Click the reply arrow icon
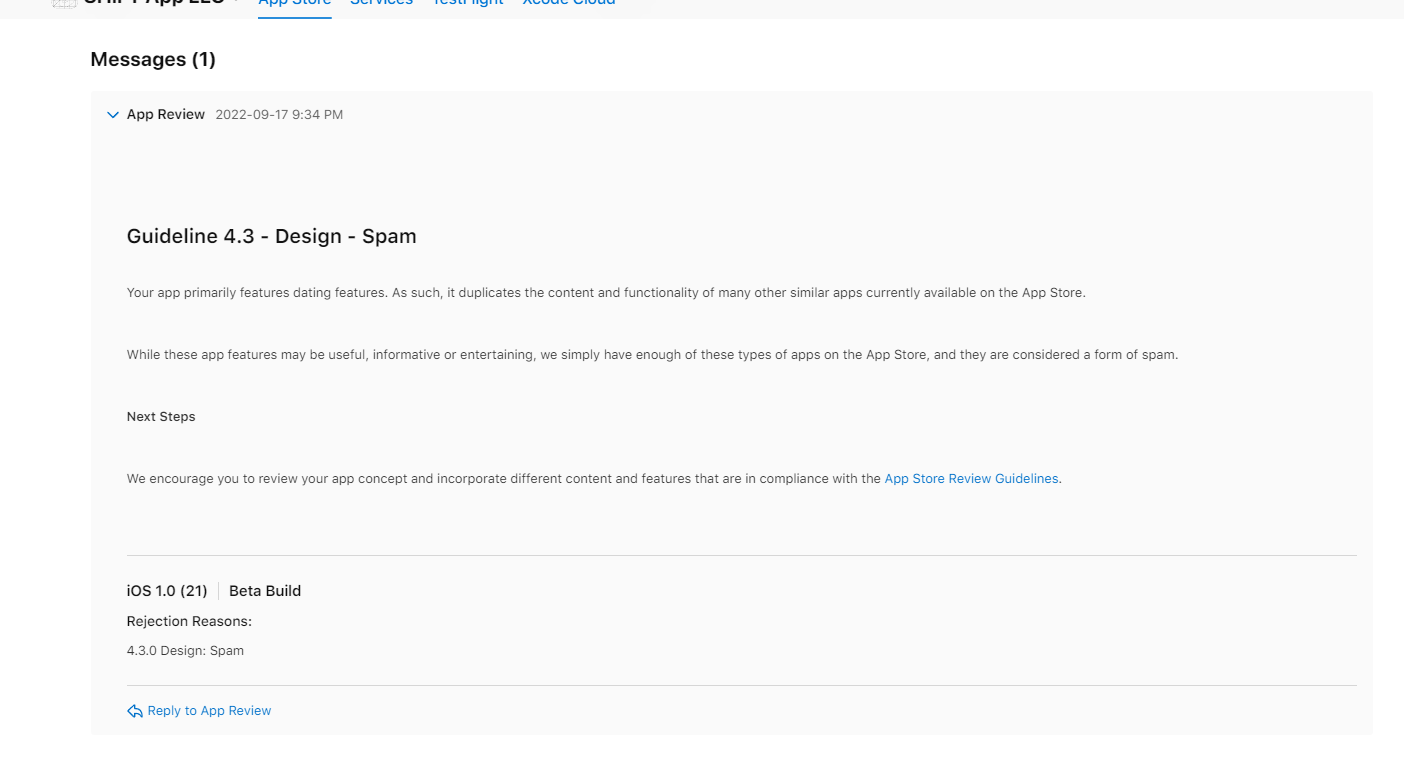This screenshot has height=760, width=1404. (135, 711)
